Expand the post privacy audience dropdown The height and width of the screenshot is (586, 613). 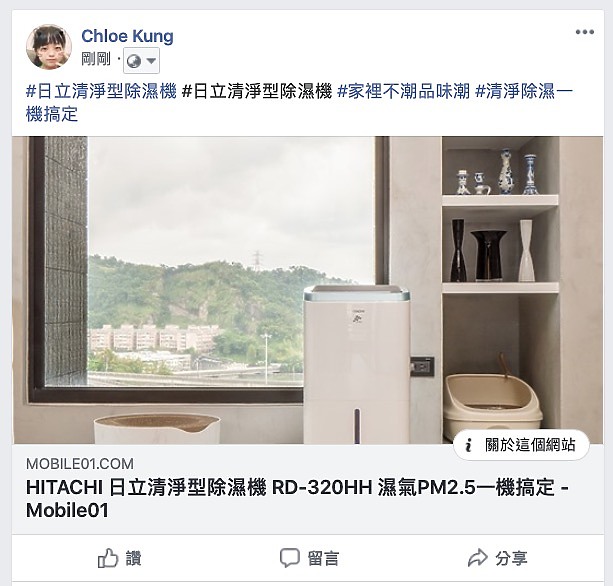142,61
